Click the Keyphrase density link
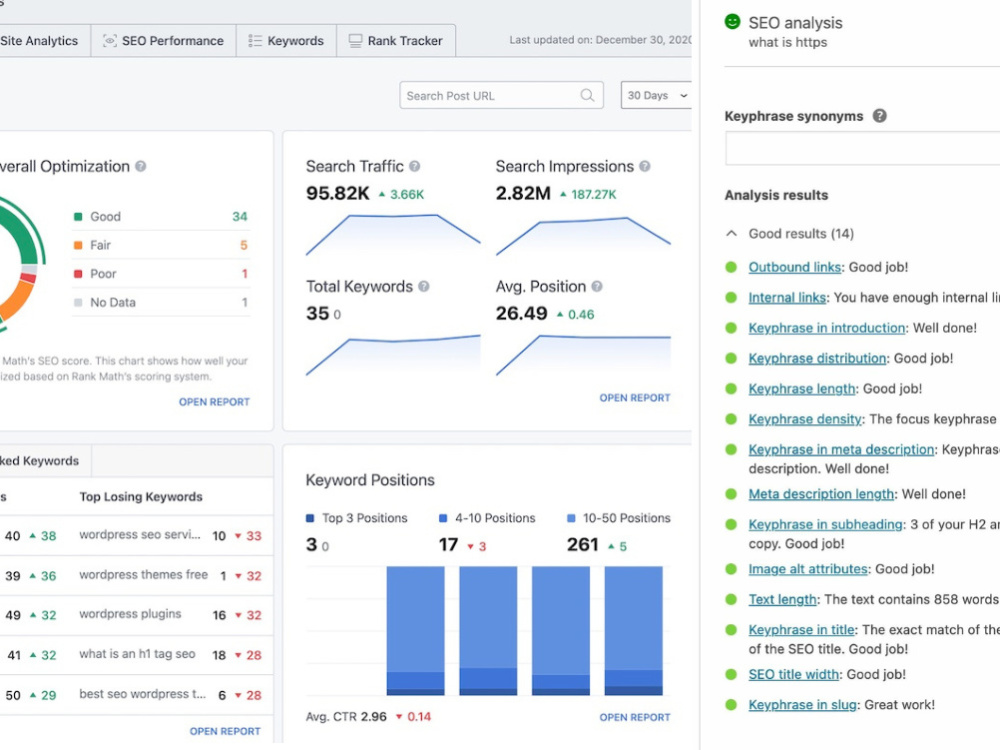The image size is (1000, 750). [805, 419]
